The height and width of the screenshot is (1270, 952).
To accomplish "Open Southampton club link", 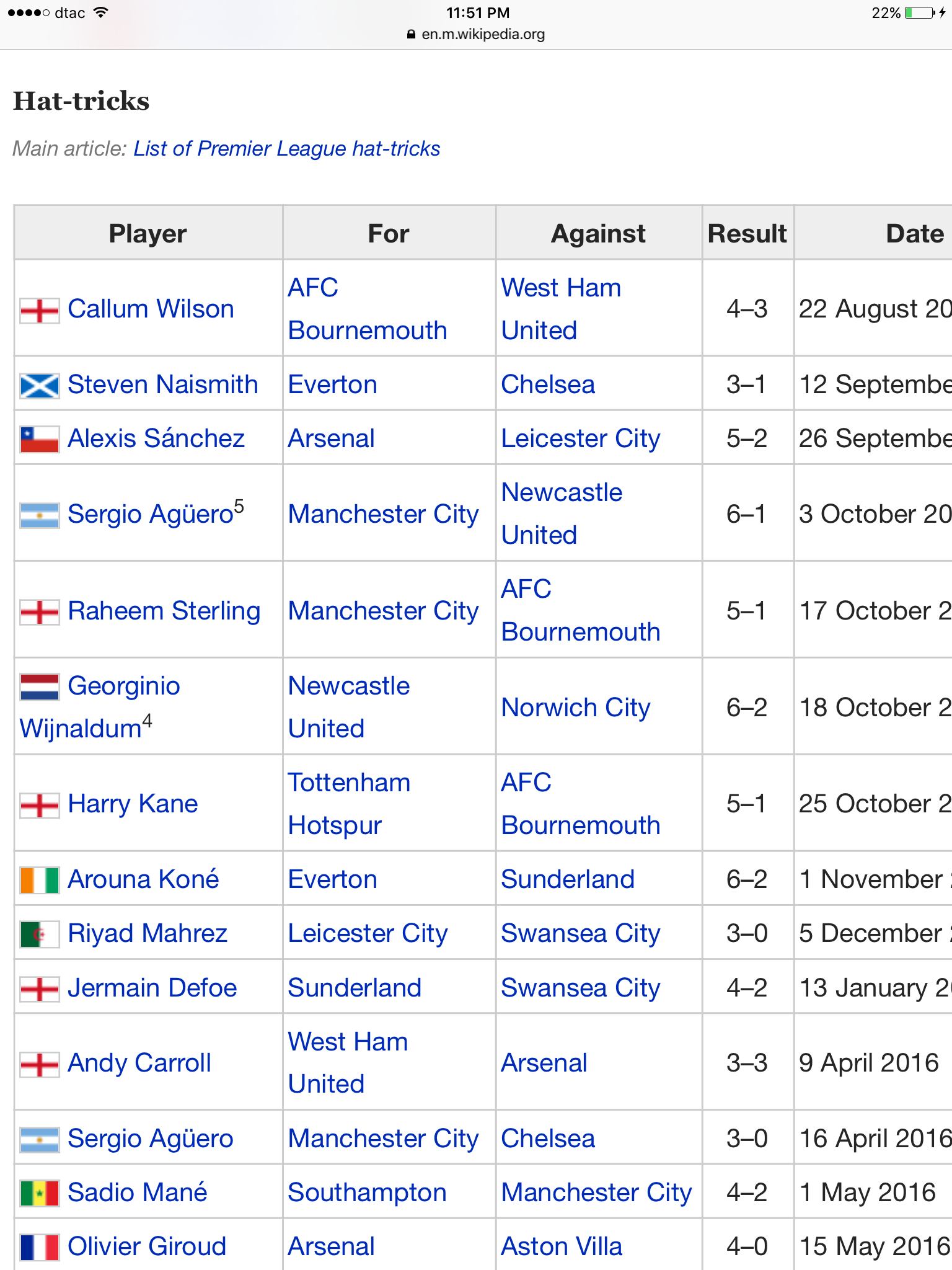I will click(367, 1192).
